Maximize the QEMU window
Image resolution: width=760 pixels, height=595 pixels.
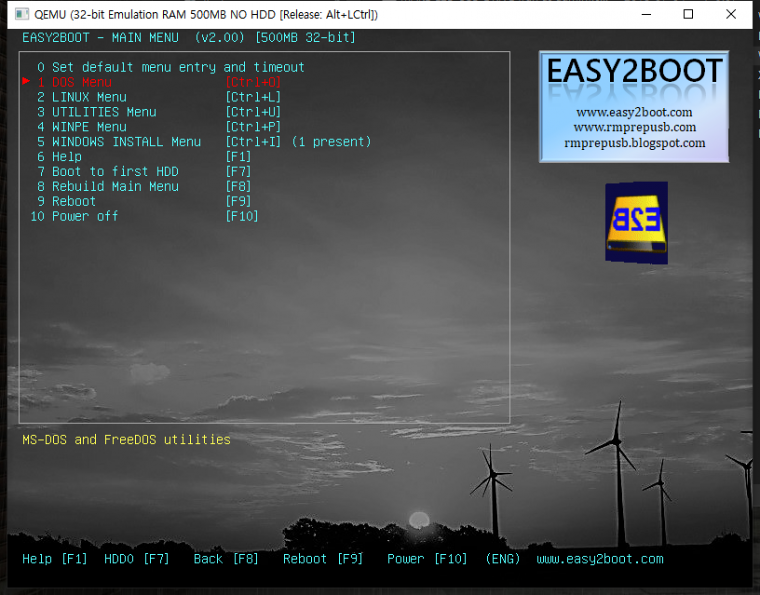click(688, 15)
